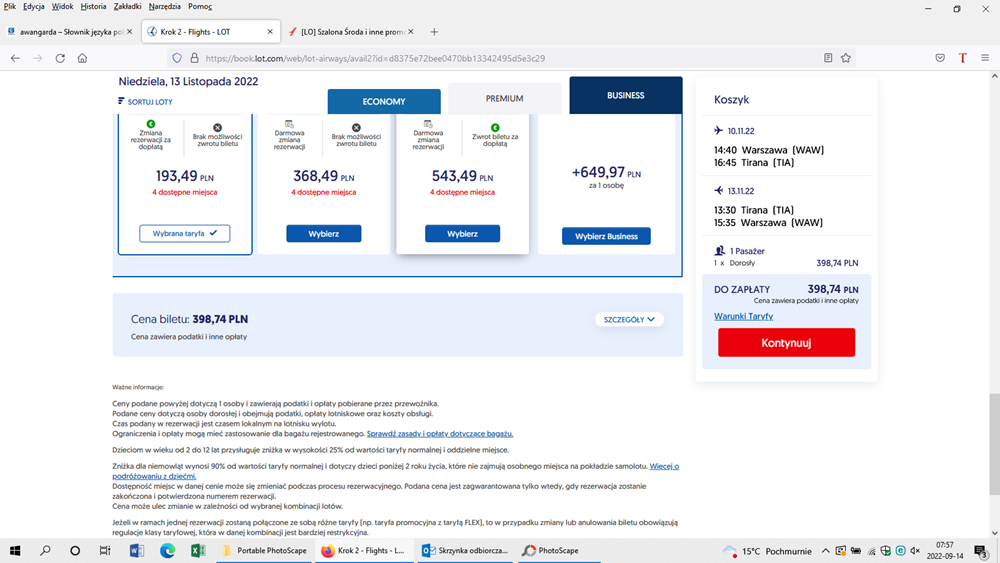Click the 07:57 taskbar clock
The height and width of the screenshot is (563, 1000).
click(945, 550)
